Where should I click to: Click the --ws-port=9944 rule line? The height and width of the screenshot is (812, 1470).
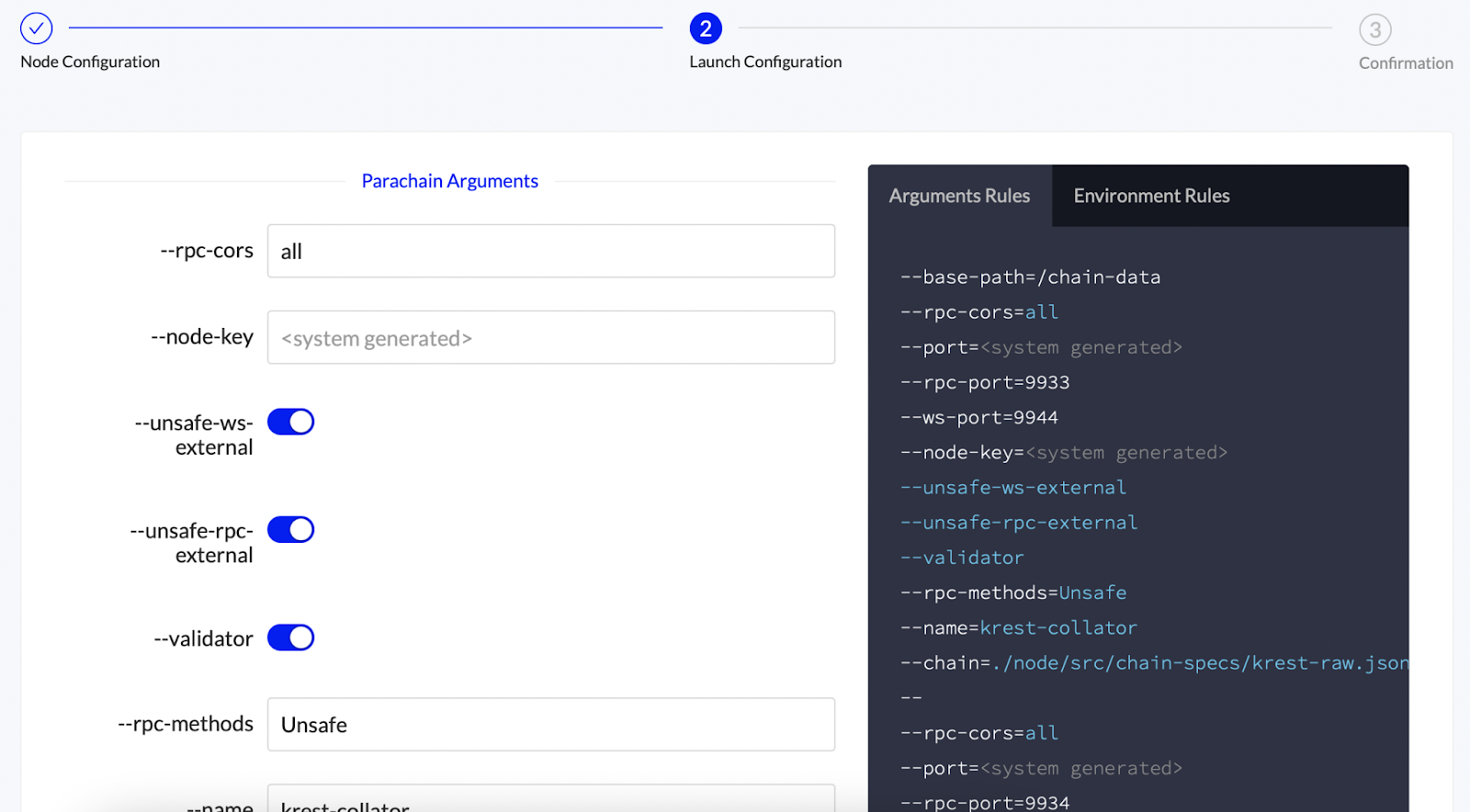point(979,418)
